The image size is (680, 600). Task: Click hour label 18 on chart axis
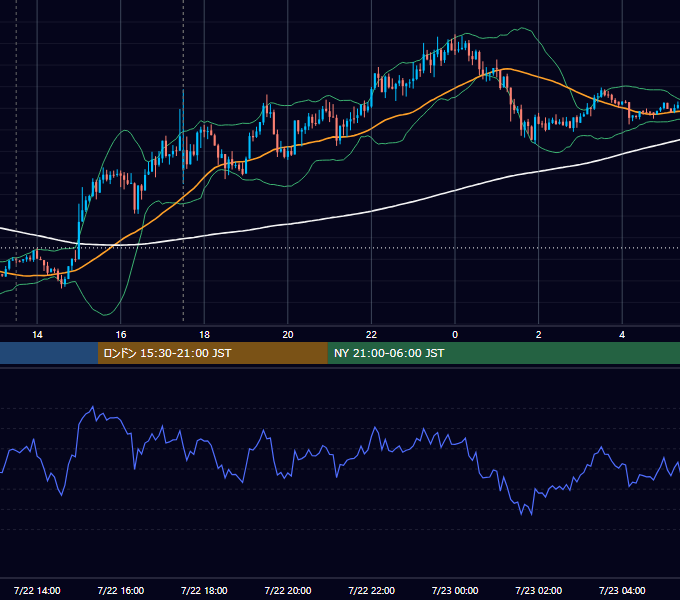click(x=204, y=335)
